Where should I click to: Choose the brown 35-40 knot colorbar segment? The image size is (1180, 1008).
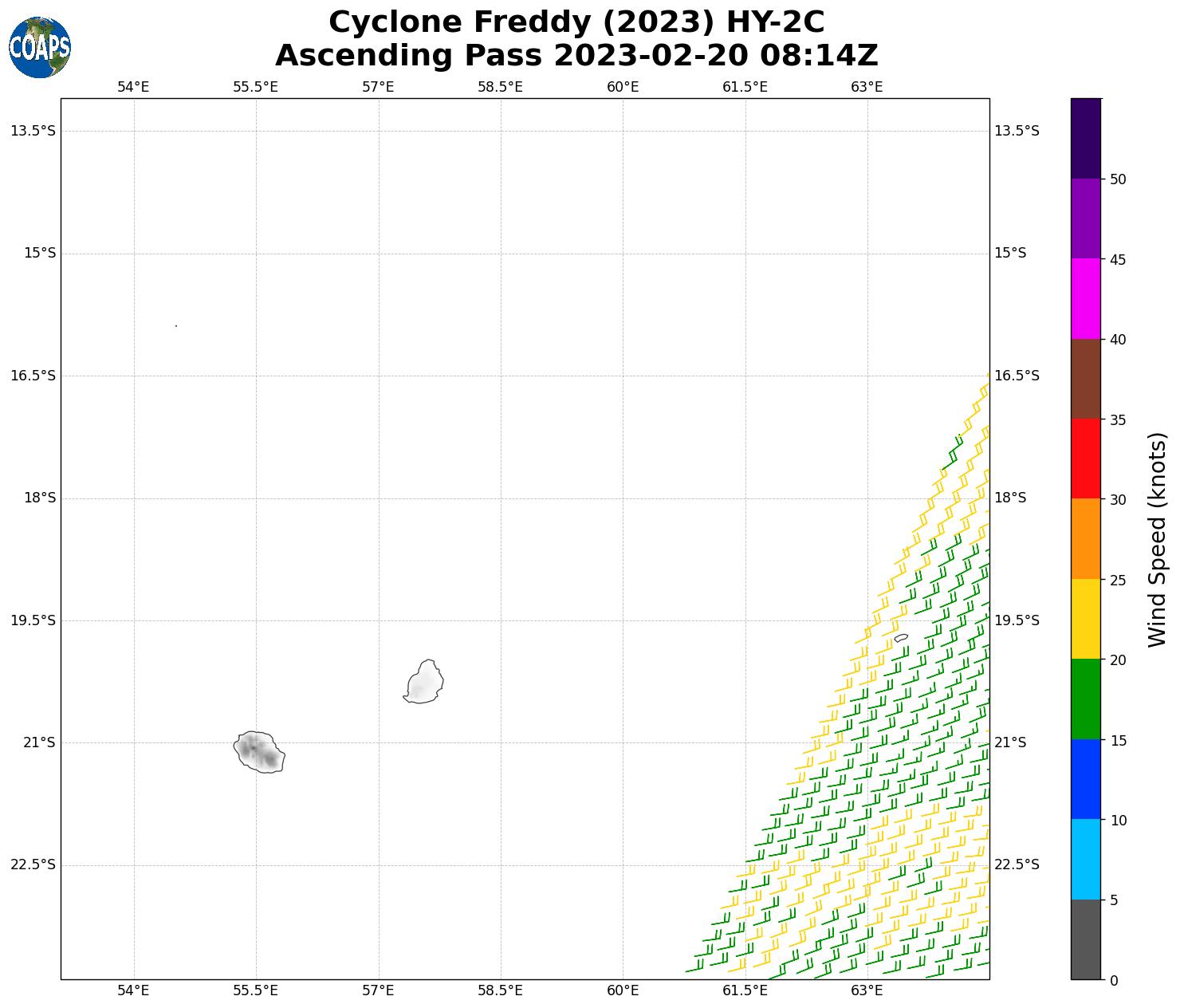click(x=1085, y=379)
